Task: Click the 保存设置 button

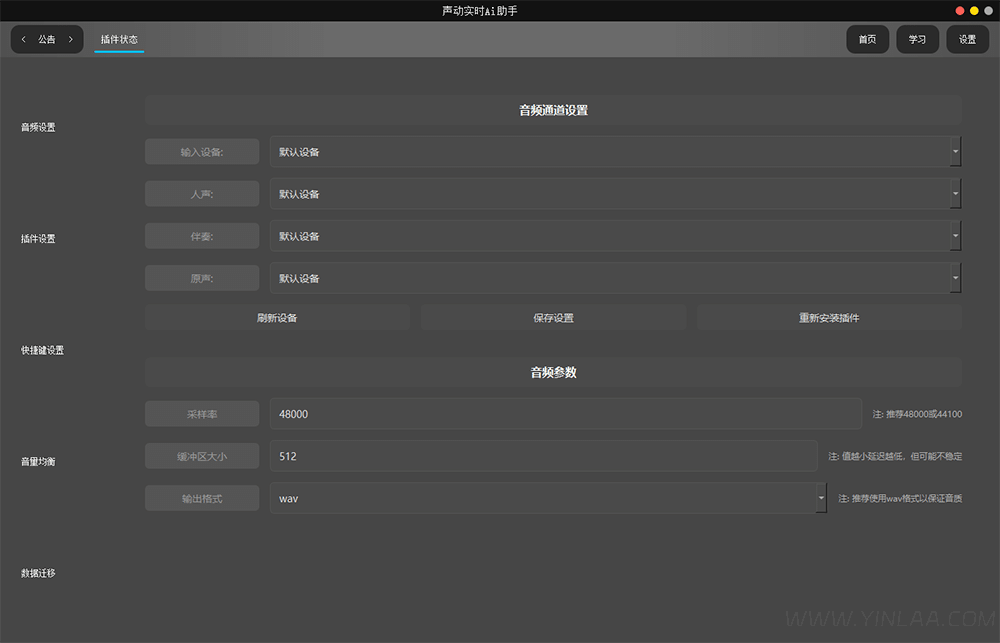Action: click(553, 318)
